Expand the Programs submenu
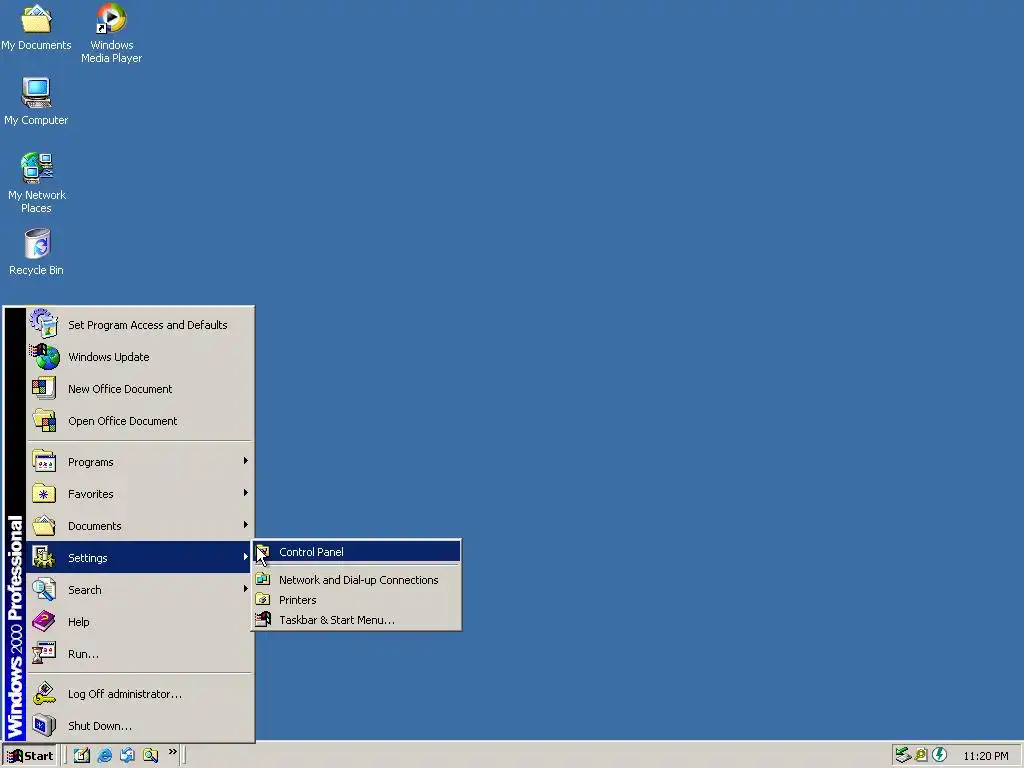The height and width of the screenshot is (768, 1024). [139, 462]
